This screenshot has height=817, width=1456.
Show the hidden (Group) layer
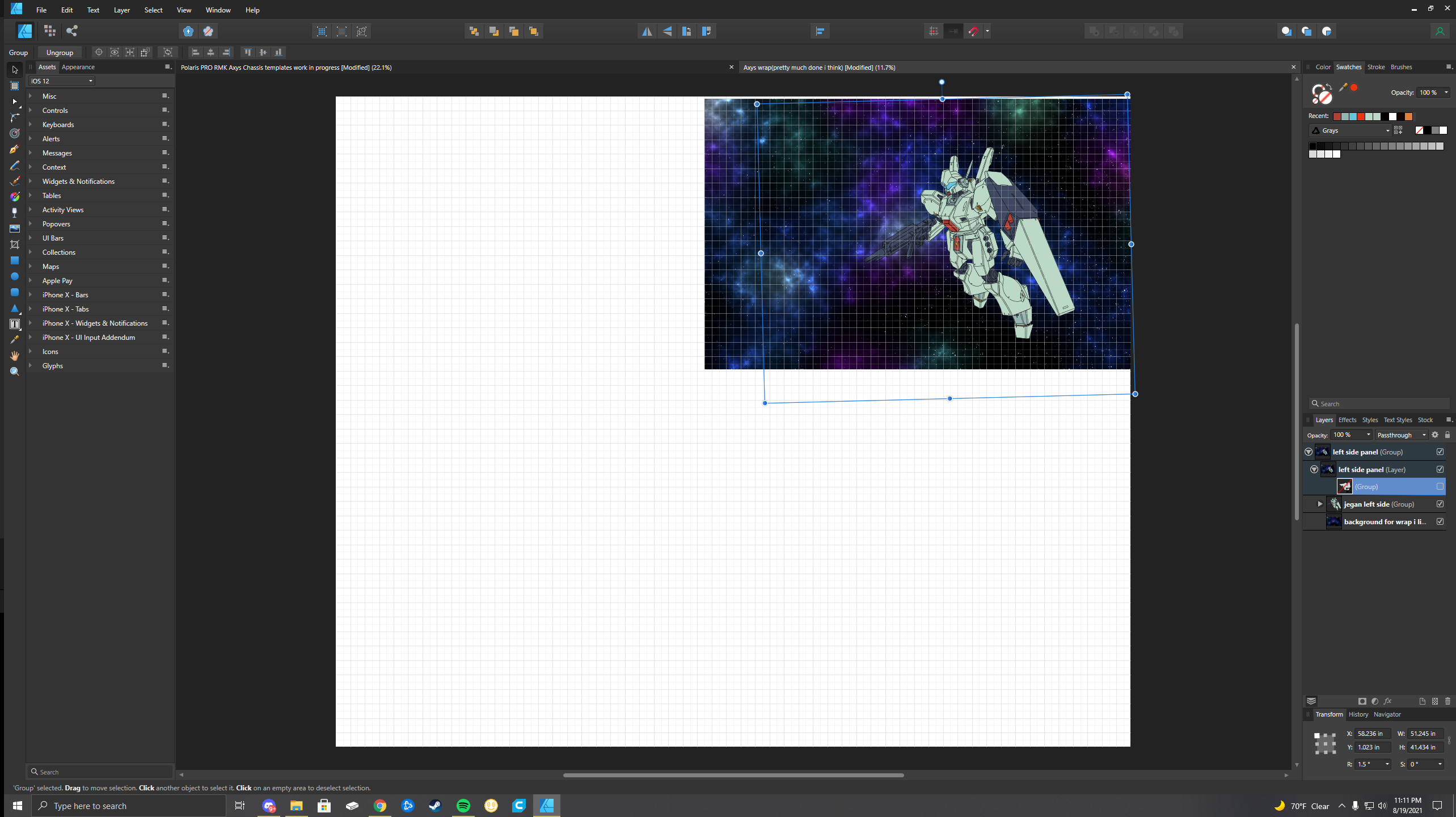[x=1440, y=486]
